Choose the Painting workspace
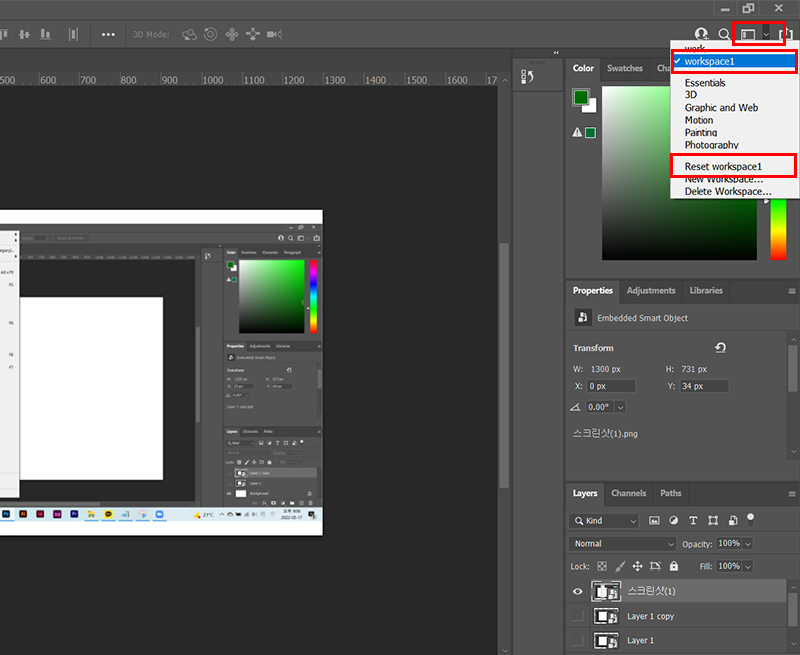Screen dimensions: 800x655 pyautogui.click(x=701, y=133)
